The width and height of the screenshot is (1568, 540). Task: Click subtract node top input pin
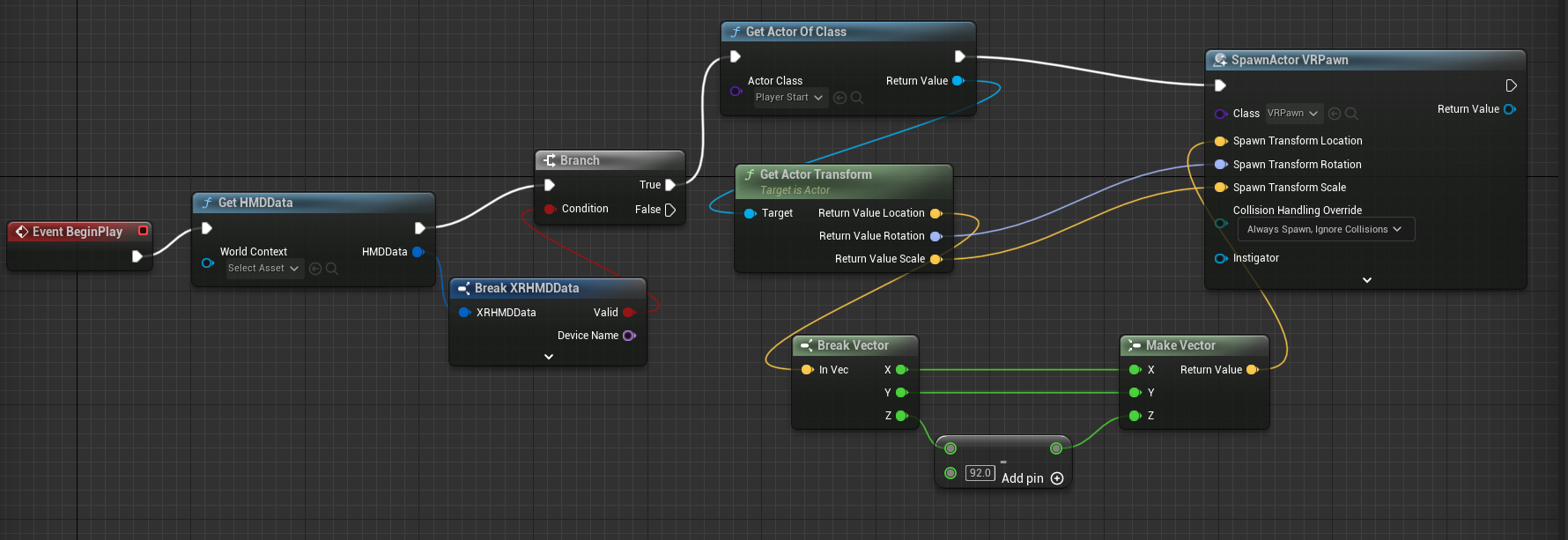tap(950, 448)
